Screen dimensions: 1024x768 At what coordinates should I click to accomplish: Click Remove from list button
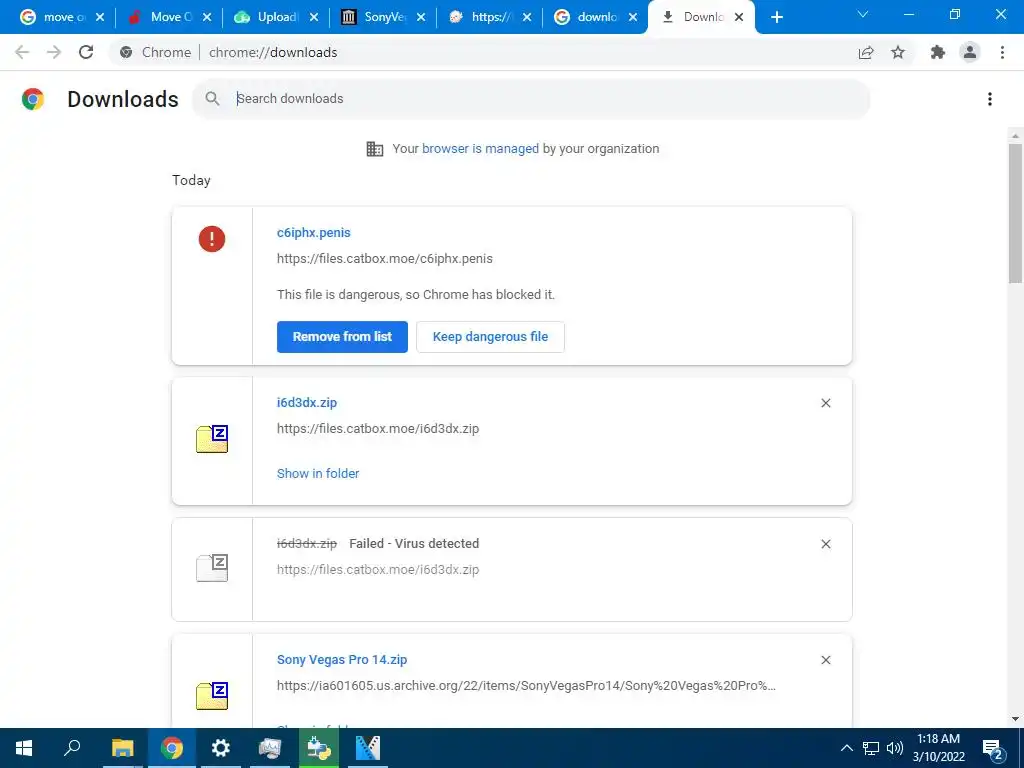pos(342,337)
